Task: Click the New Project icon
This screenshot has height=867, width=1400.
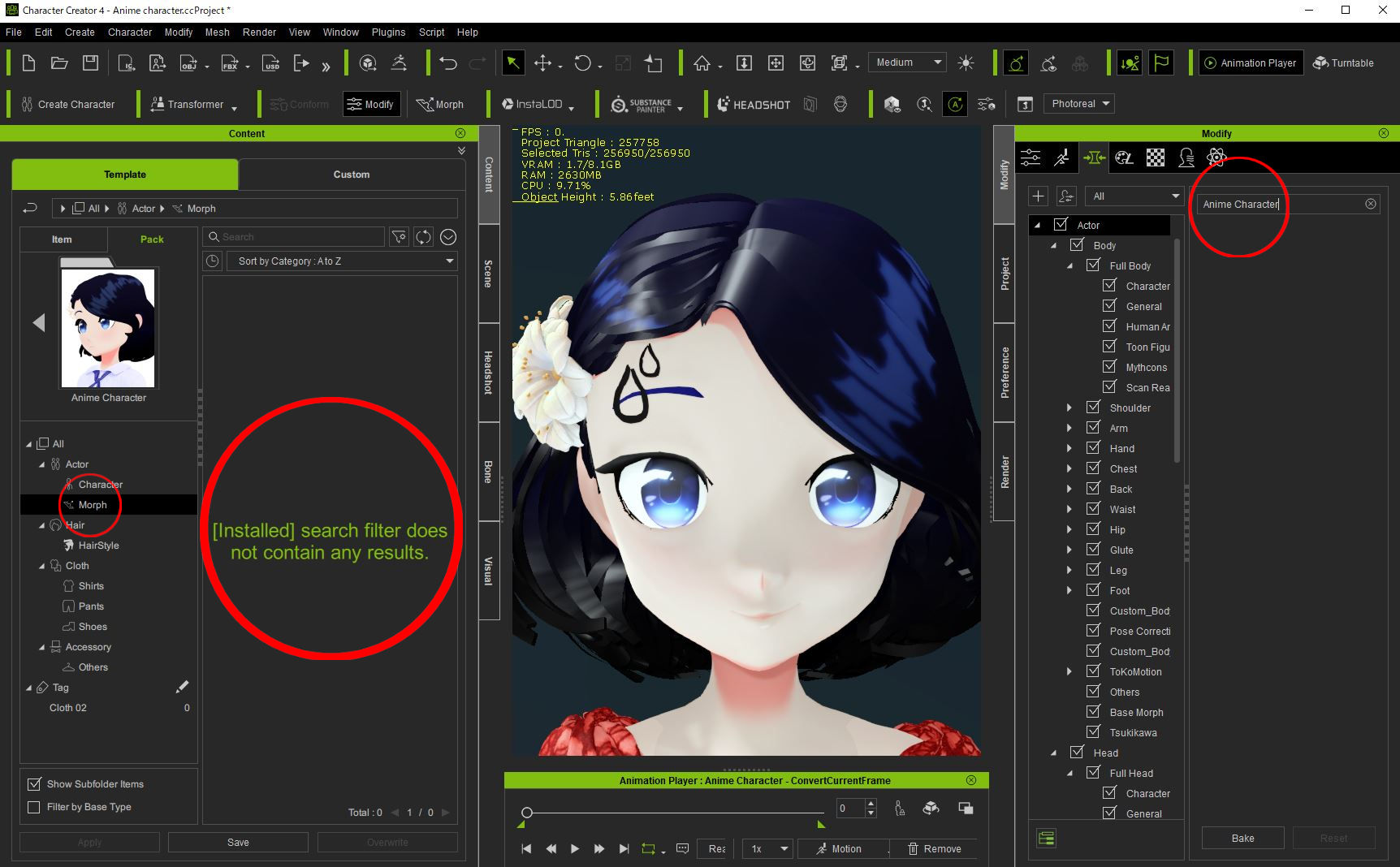Action: click(x=28, y=63)
